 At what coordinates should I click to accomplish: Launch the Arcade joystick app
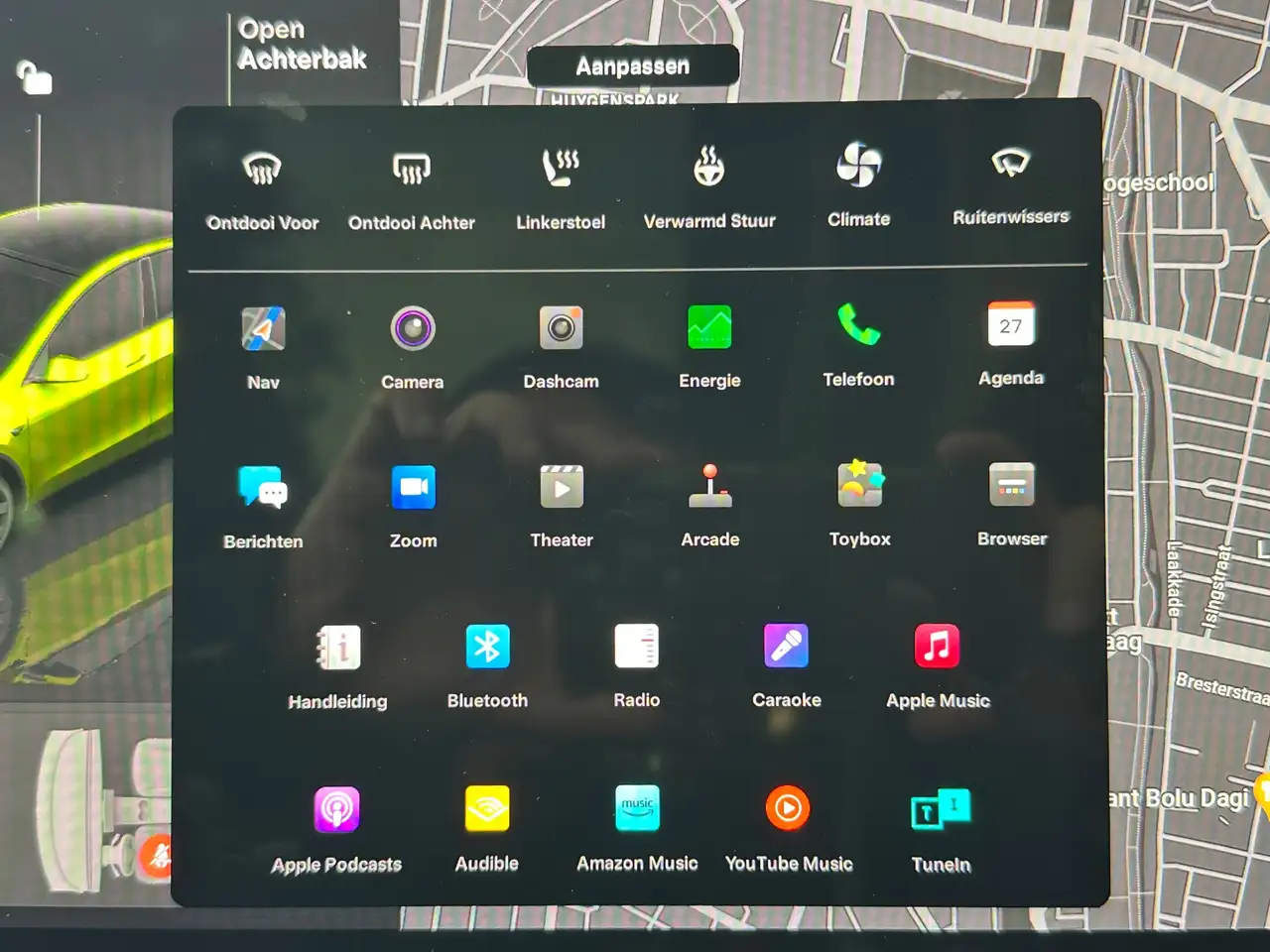click(x=710, y=487)
